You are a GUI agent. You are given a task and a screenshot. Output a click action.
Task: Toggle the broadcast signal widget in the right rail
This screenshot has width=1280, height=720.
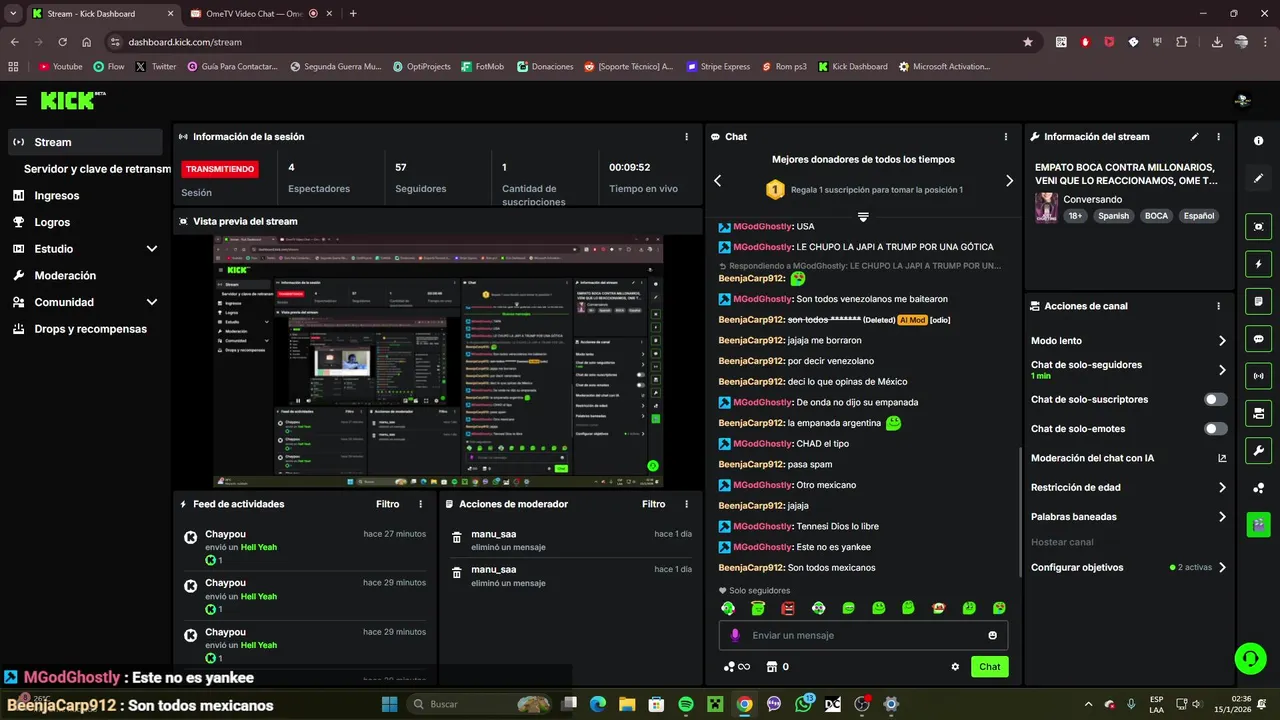[1258, 376]
